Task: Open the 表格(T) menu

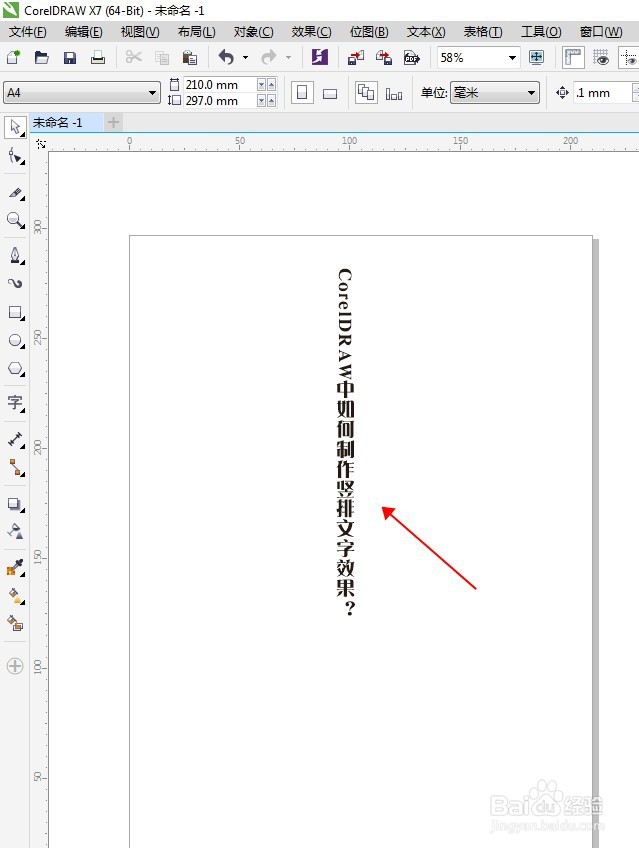Action: pos(483,32)
